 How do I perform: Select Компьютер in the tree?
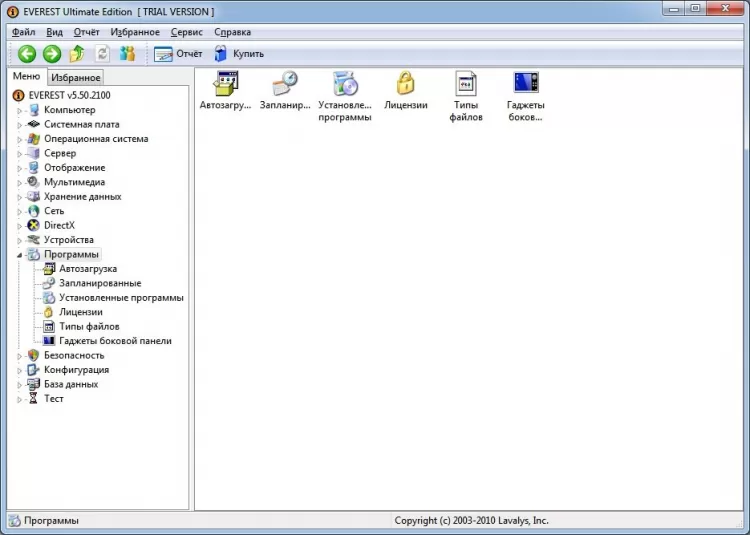[x=70, y=109]
